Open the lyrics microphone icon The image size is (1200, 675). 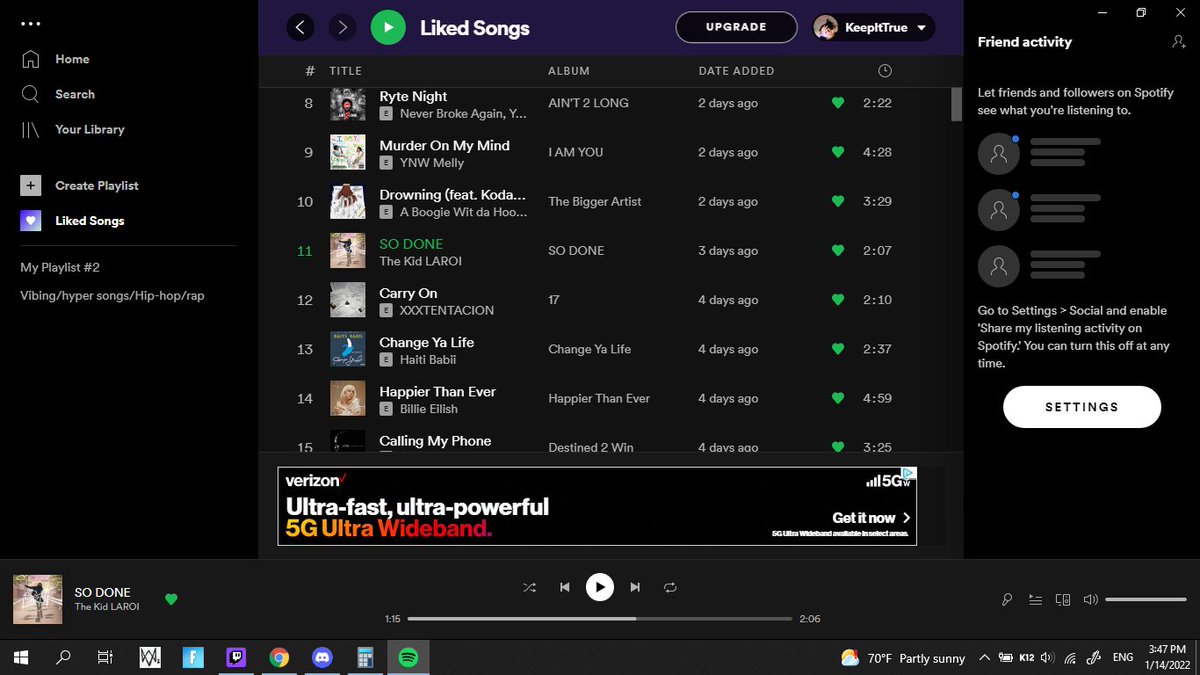(x=1007, y=599)
